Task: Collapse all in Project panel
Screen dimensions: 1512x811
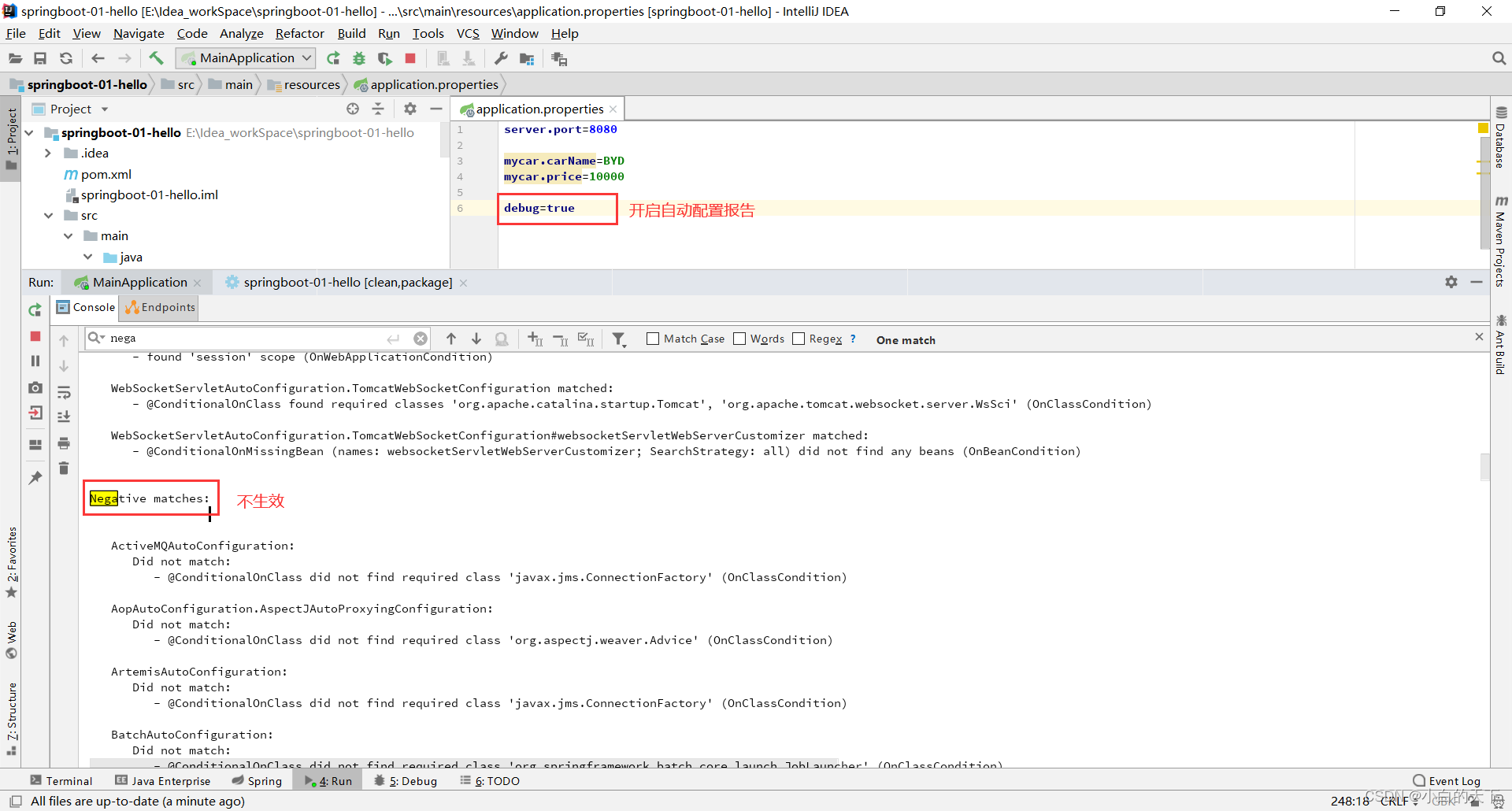Action: click(x=378, y=109)
